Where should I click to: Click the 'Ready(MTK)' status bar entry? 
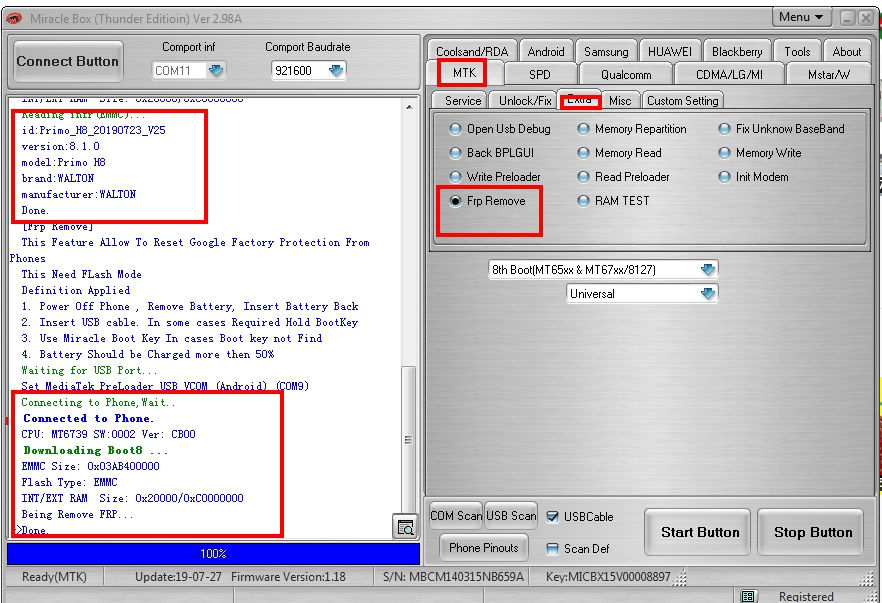54,577
